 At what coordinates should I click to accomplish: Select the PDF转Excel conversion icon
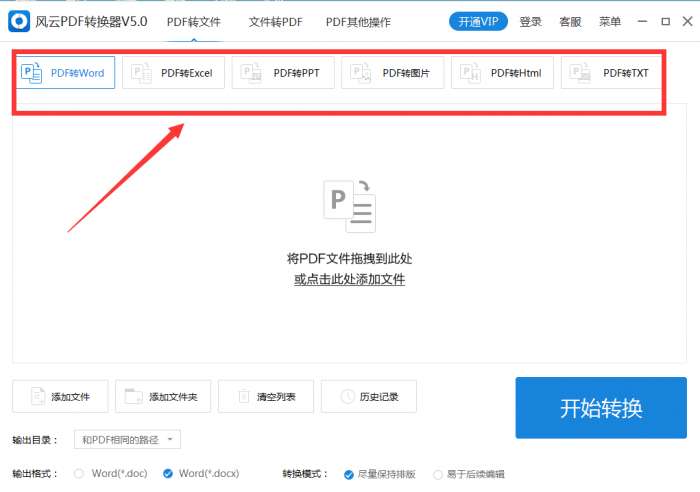(141, 72)
